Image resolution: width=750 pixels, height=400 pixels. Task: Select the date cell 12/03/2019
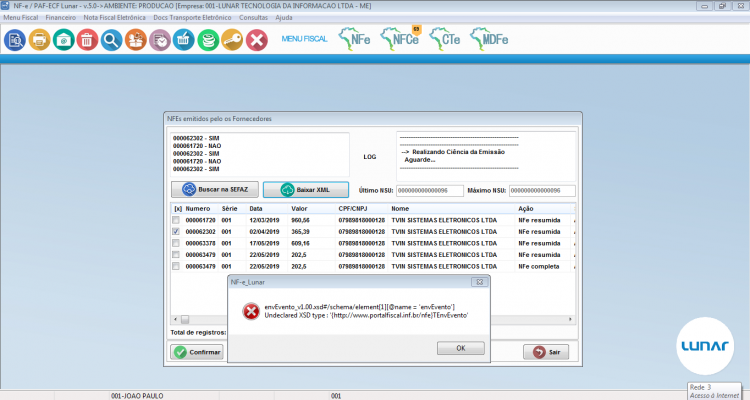(x=264, y=220)
